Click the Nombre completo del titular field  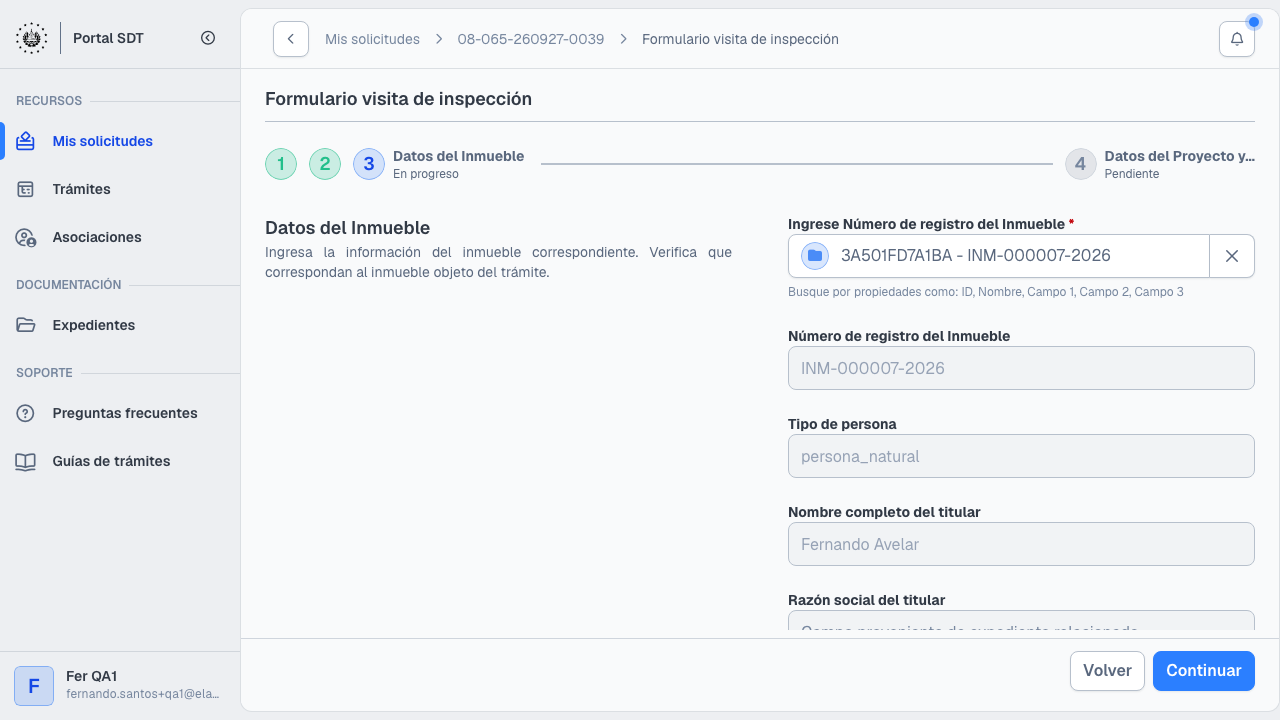click(1021, 544)
